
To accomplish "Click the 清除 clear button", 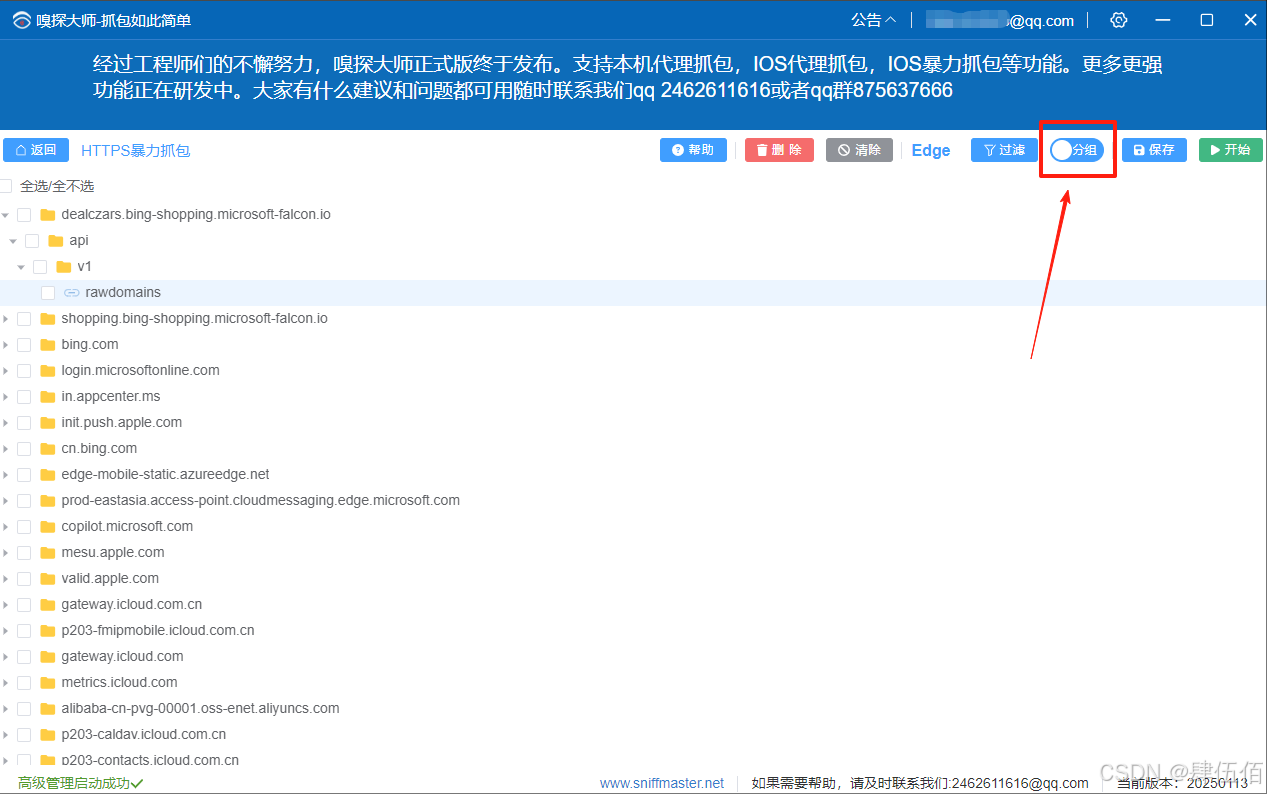I will coord(859,150).
